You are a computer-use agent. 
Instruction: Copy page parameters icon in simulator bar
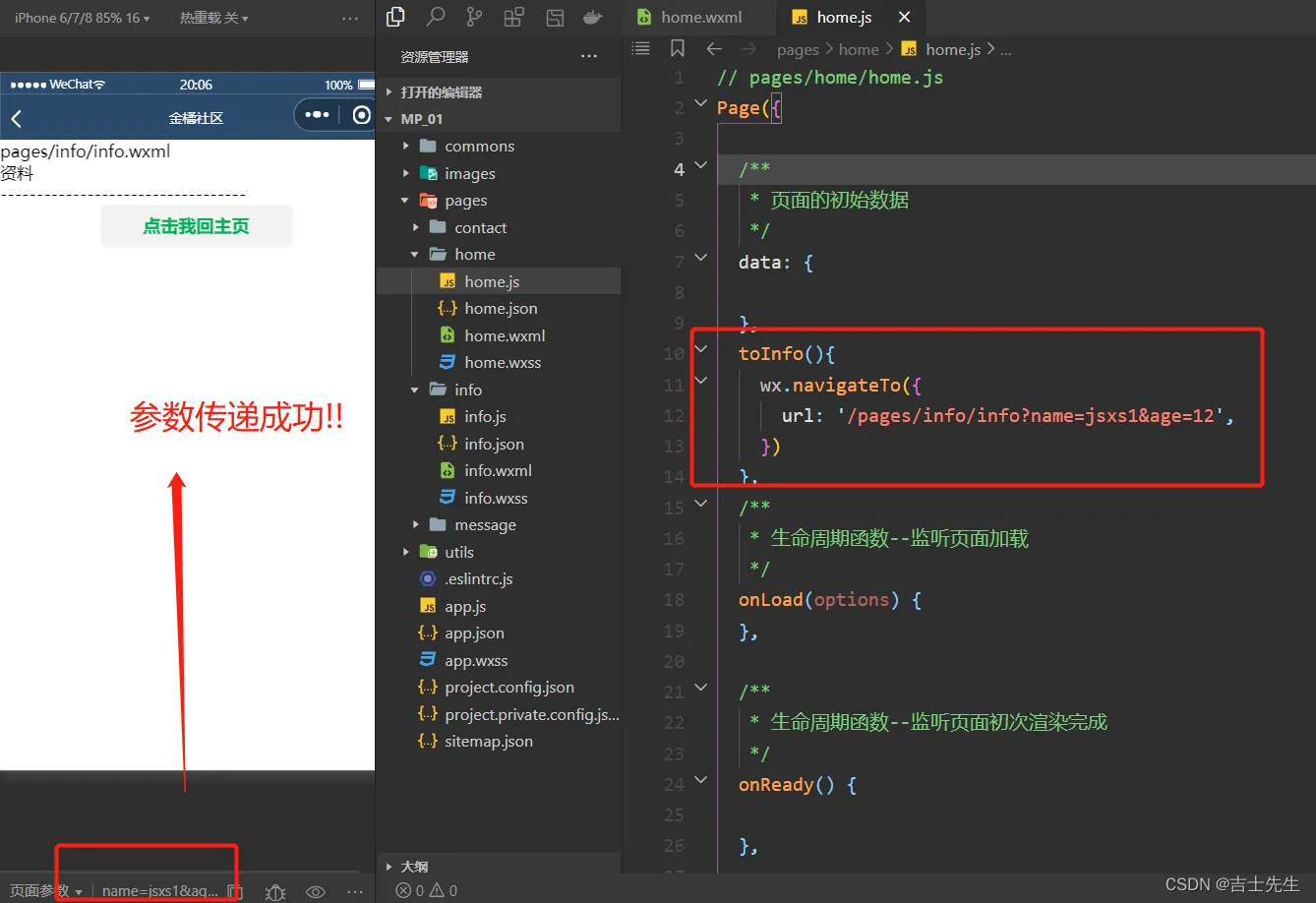234,891
